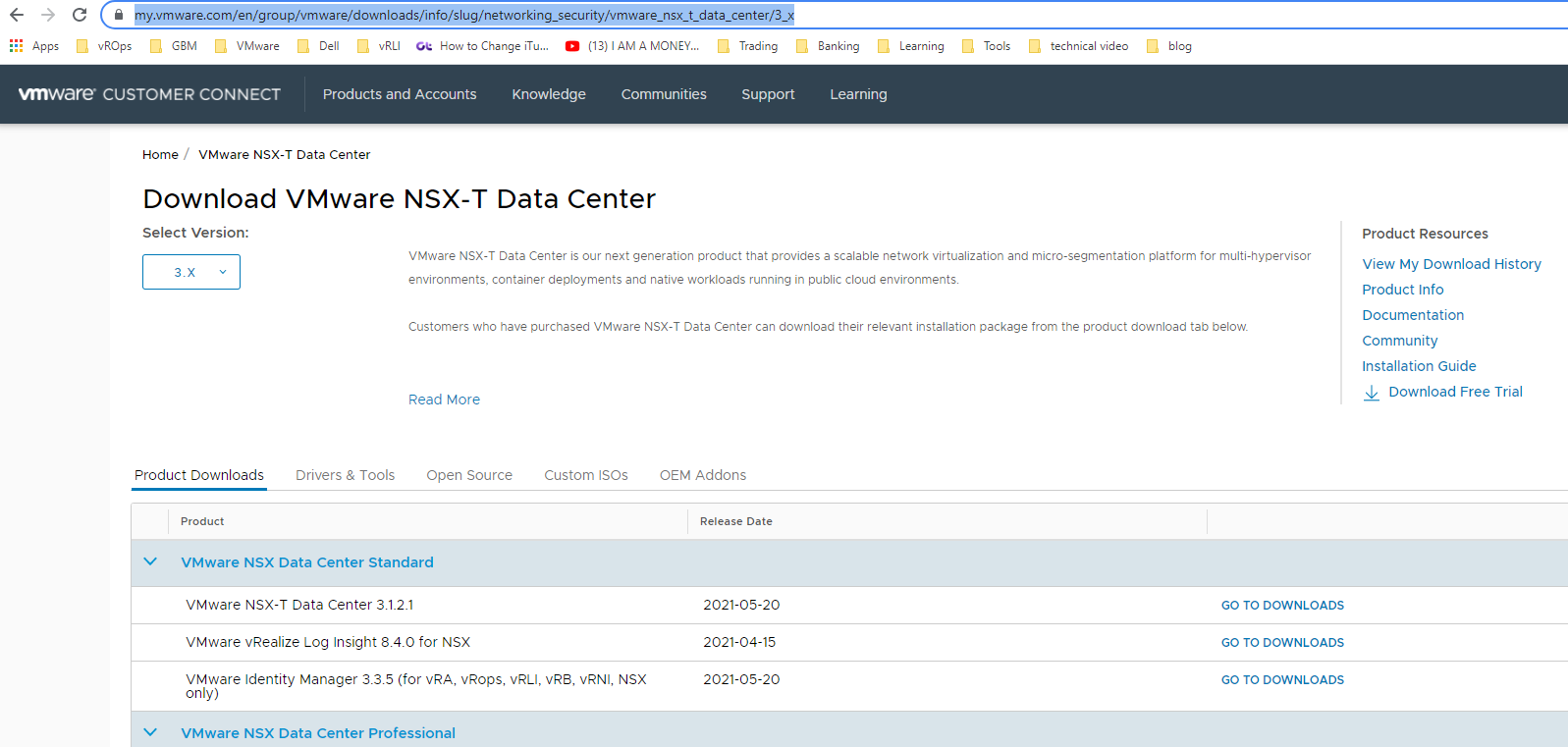Open the YouTube I AM A MONEY bookmark
Image resolution: width=1568 pixels, height=747 pixels.
pos(632,46)
